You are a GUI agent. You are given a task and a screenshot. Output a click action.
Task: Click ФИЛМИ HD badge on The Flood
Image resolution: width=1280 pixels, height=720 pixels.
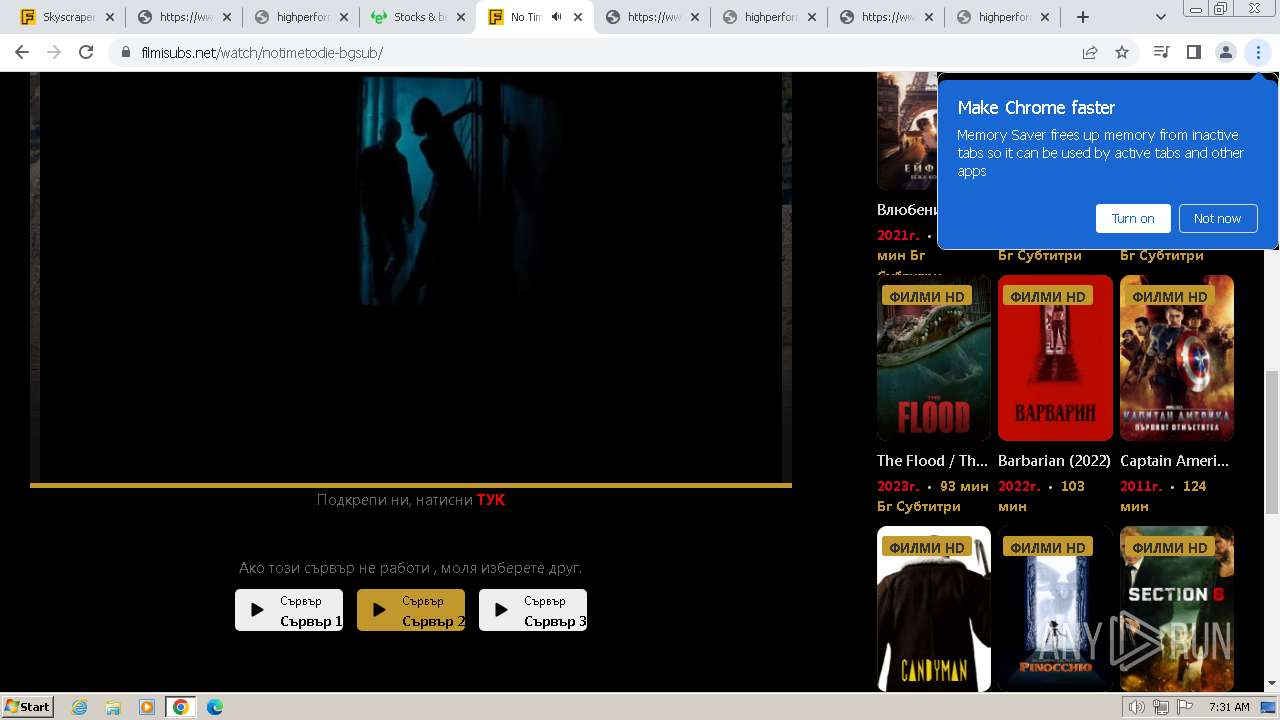(x=927, y=296)
